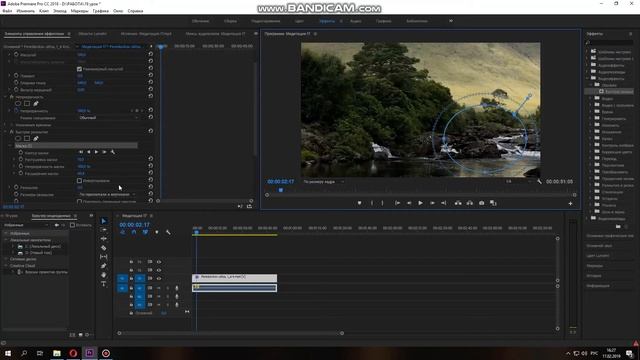Toggle Blurriness stopwatch animation

click(x=16, y=187)
